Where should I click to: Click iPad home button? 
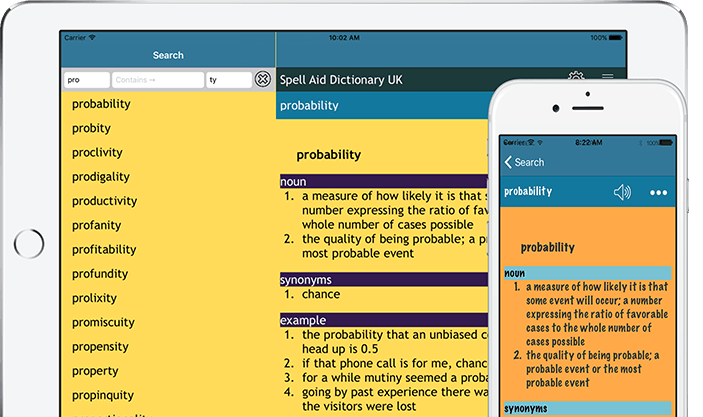29,243
